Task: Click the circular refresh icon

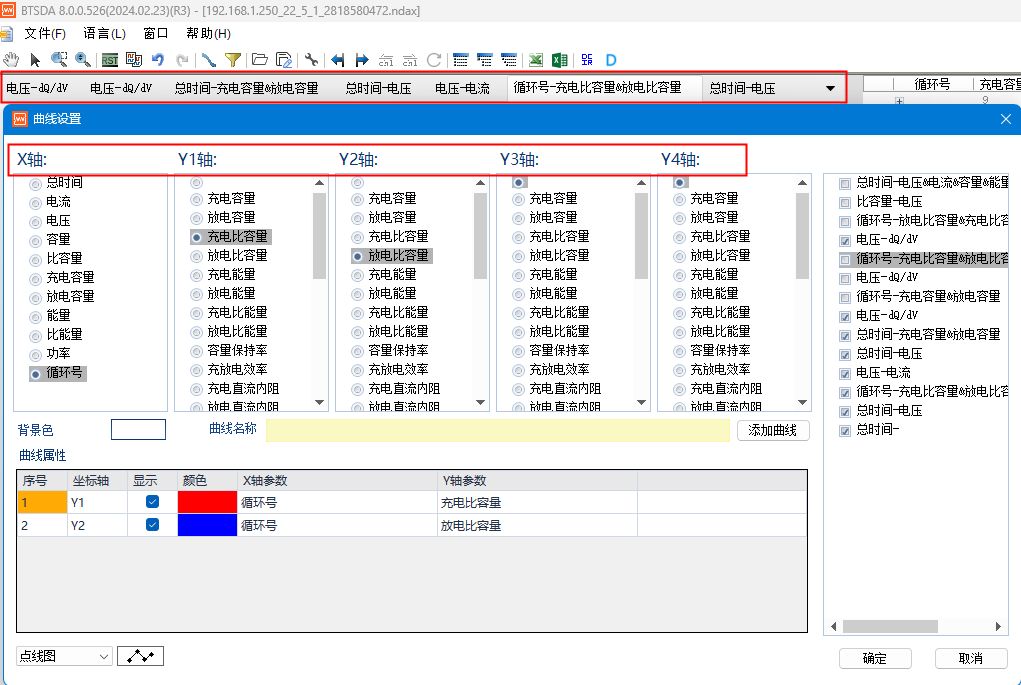Action: (x=434, y=60)
